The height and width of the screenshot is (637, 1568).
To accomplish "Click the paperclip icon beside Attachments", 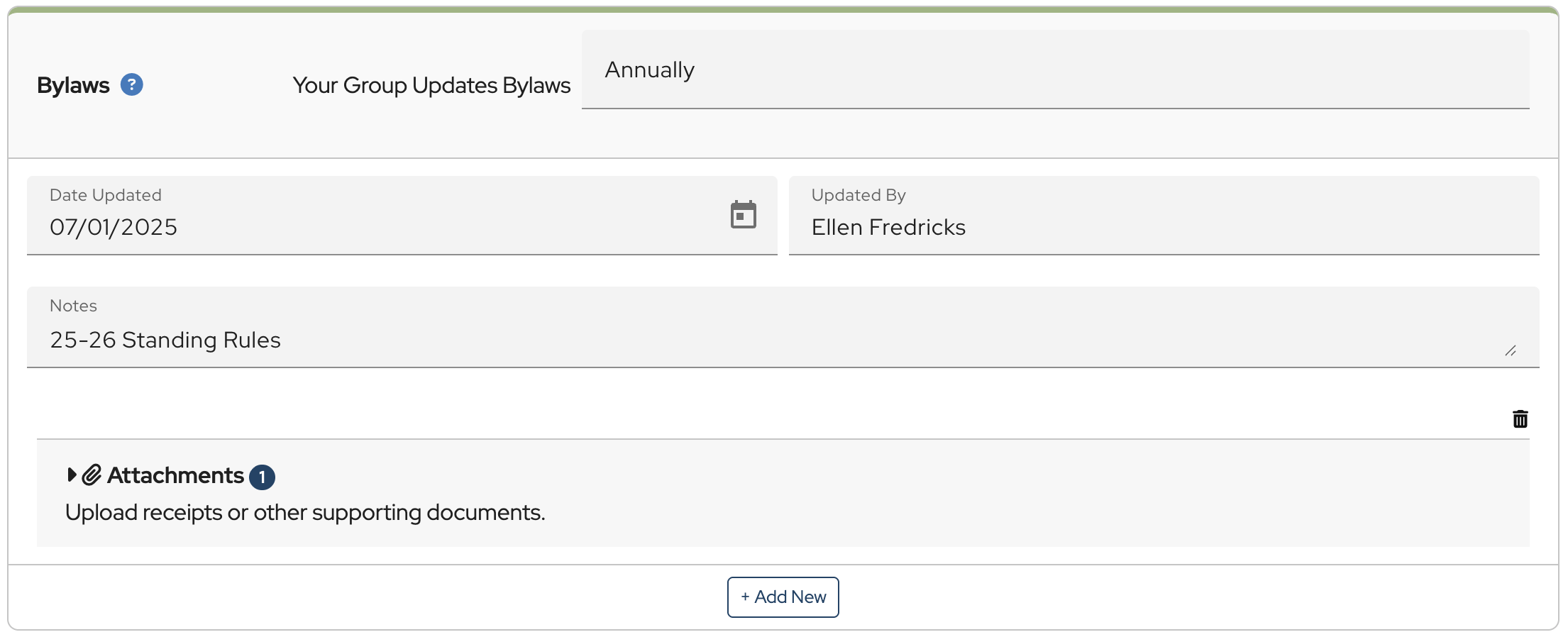I will pyautogui.click(x=92, y=475).
